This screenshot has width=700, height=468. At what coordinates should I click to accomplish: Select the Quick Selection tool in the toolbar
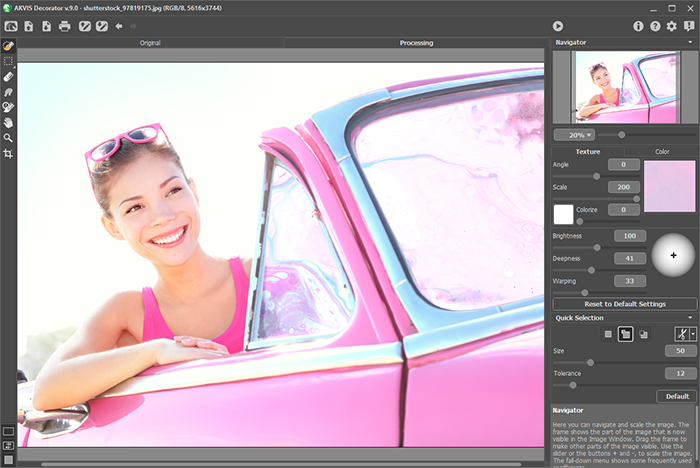[9, 46]
